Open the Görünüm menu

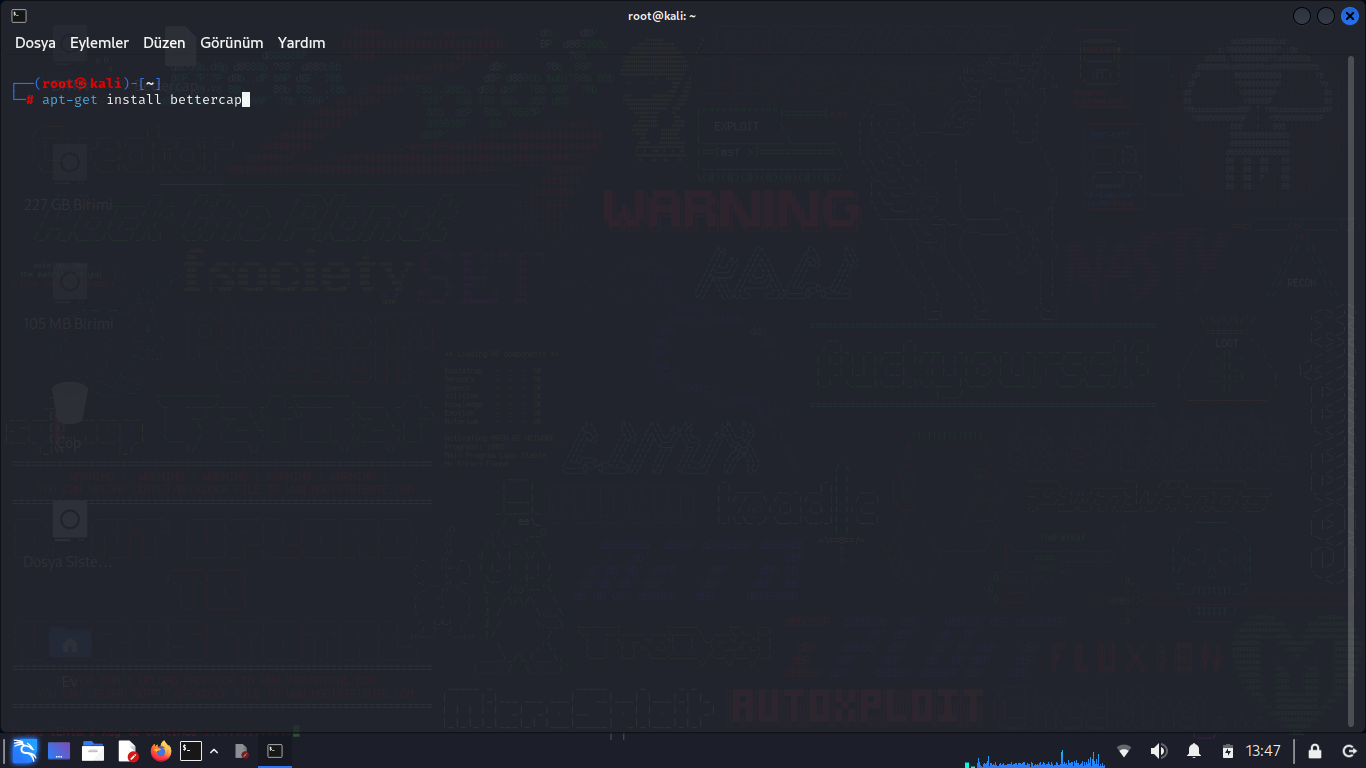[231, 43]
